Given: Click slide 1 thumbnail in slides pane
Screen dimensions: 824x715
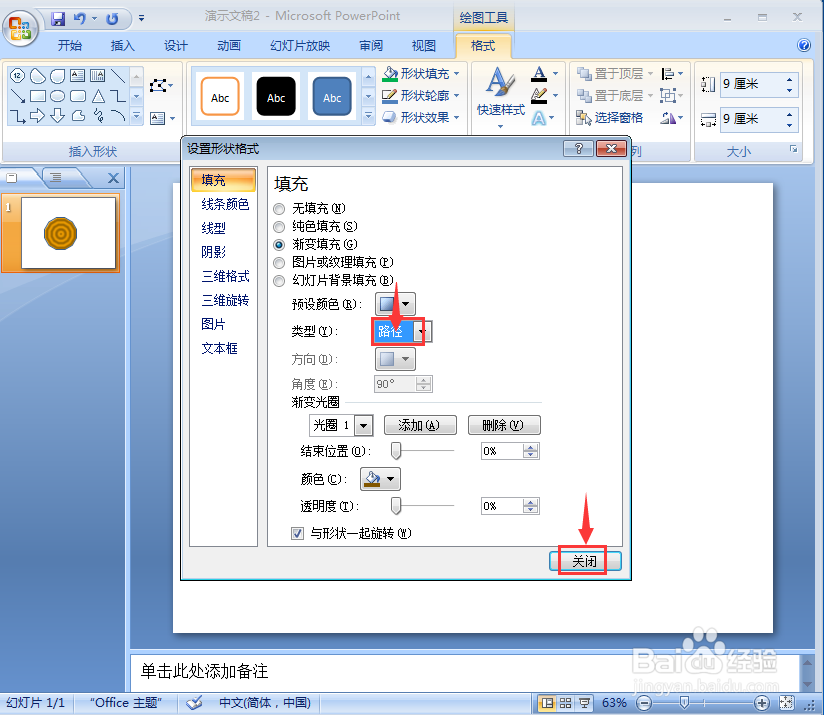Looking at the screenshot, I should point(68,233).
